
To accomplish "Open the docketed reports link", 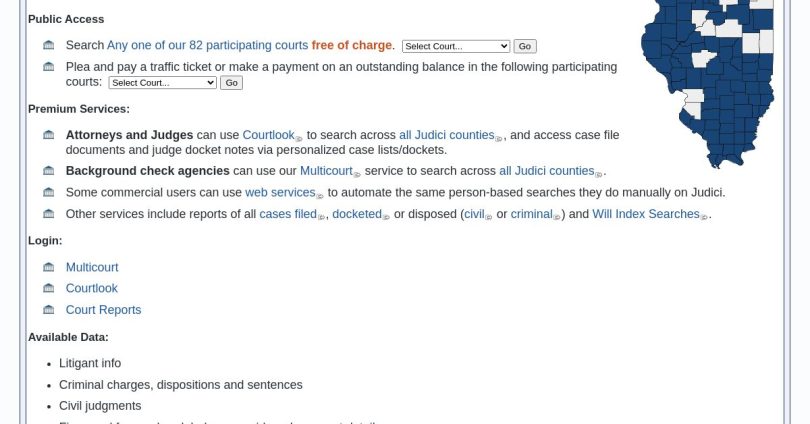I will pos(357,214).
